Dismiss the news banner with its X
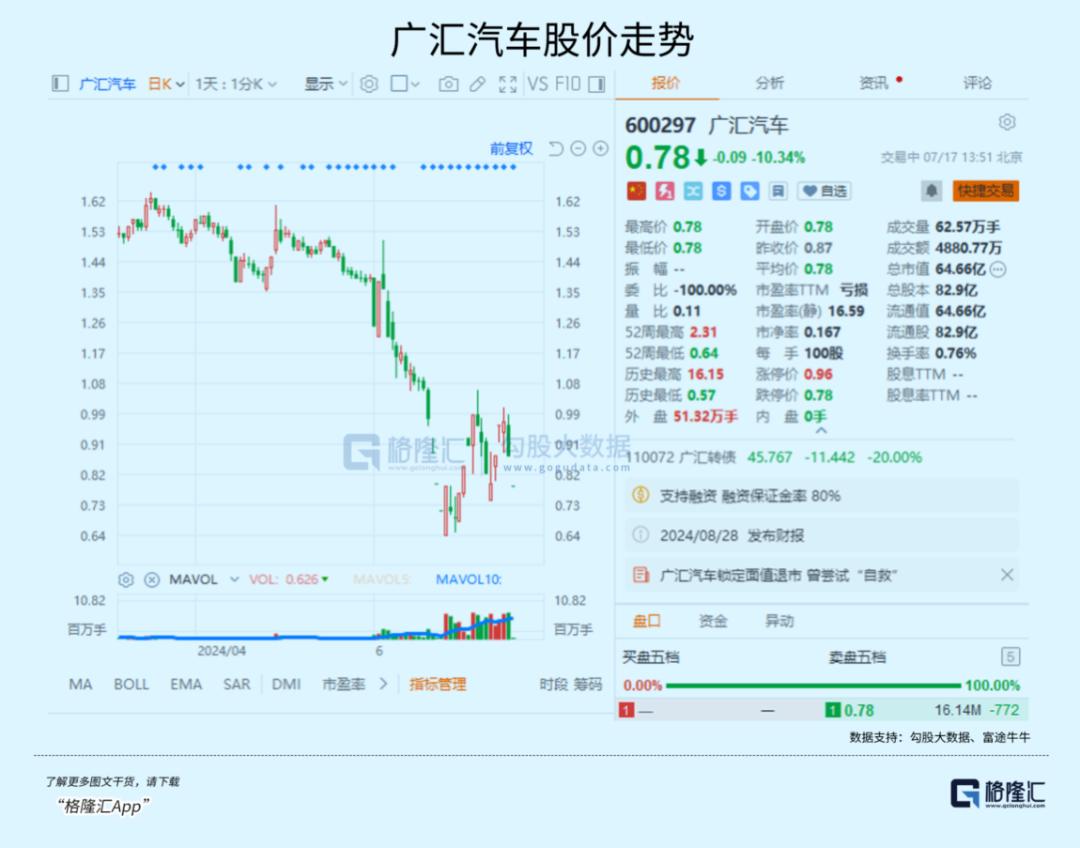This screenshot has height=848, width=1080. point(1009,574)
